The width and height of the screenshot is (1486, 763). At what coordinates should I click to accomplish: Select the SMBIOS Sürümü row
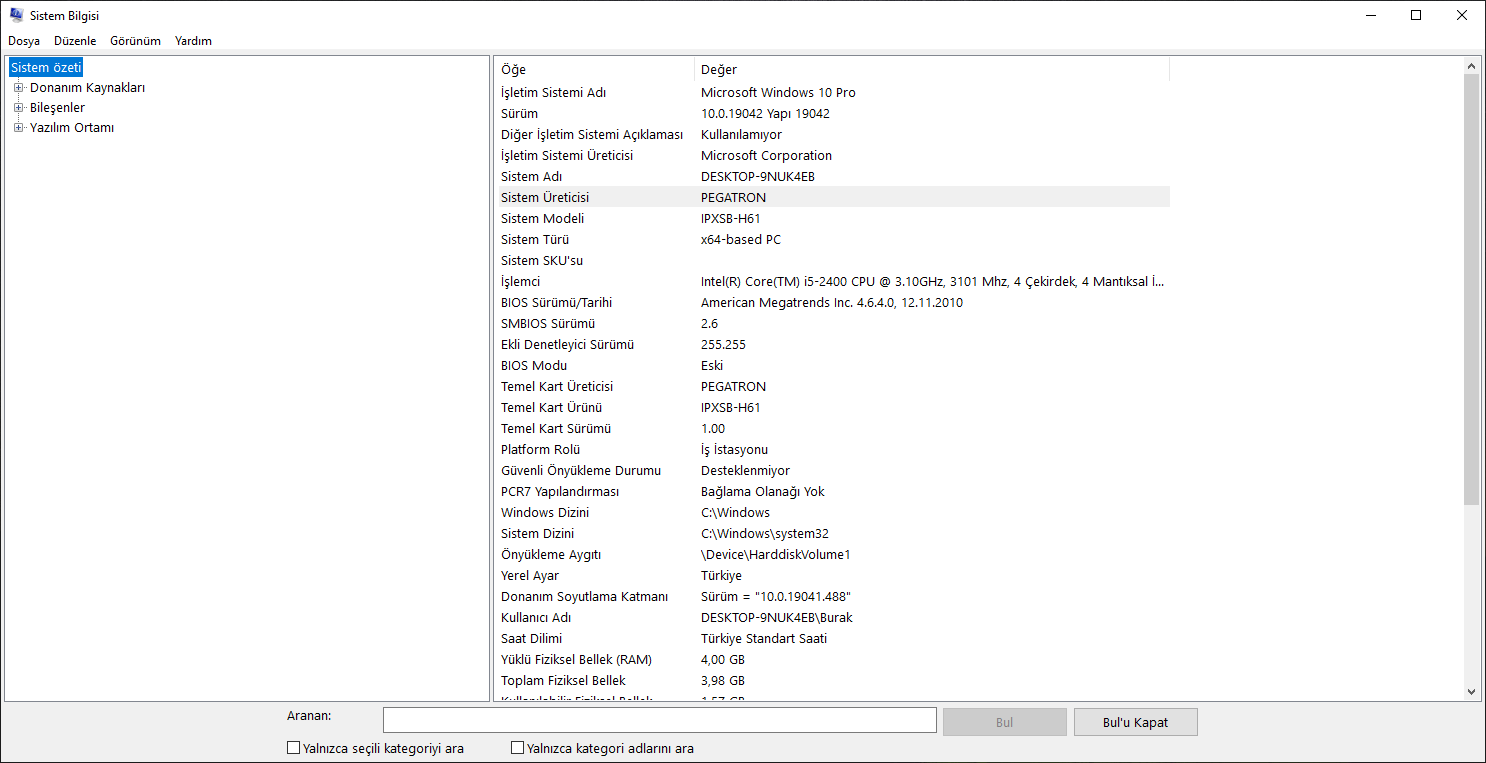(x=834, y=323)
